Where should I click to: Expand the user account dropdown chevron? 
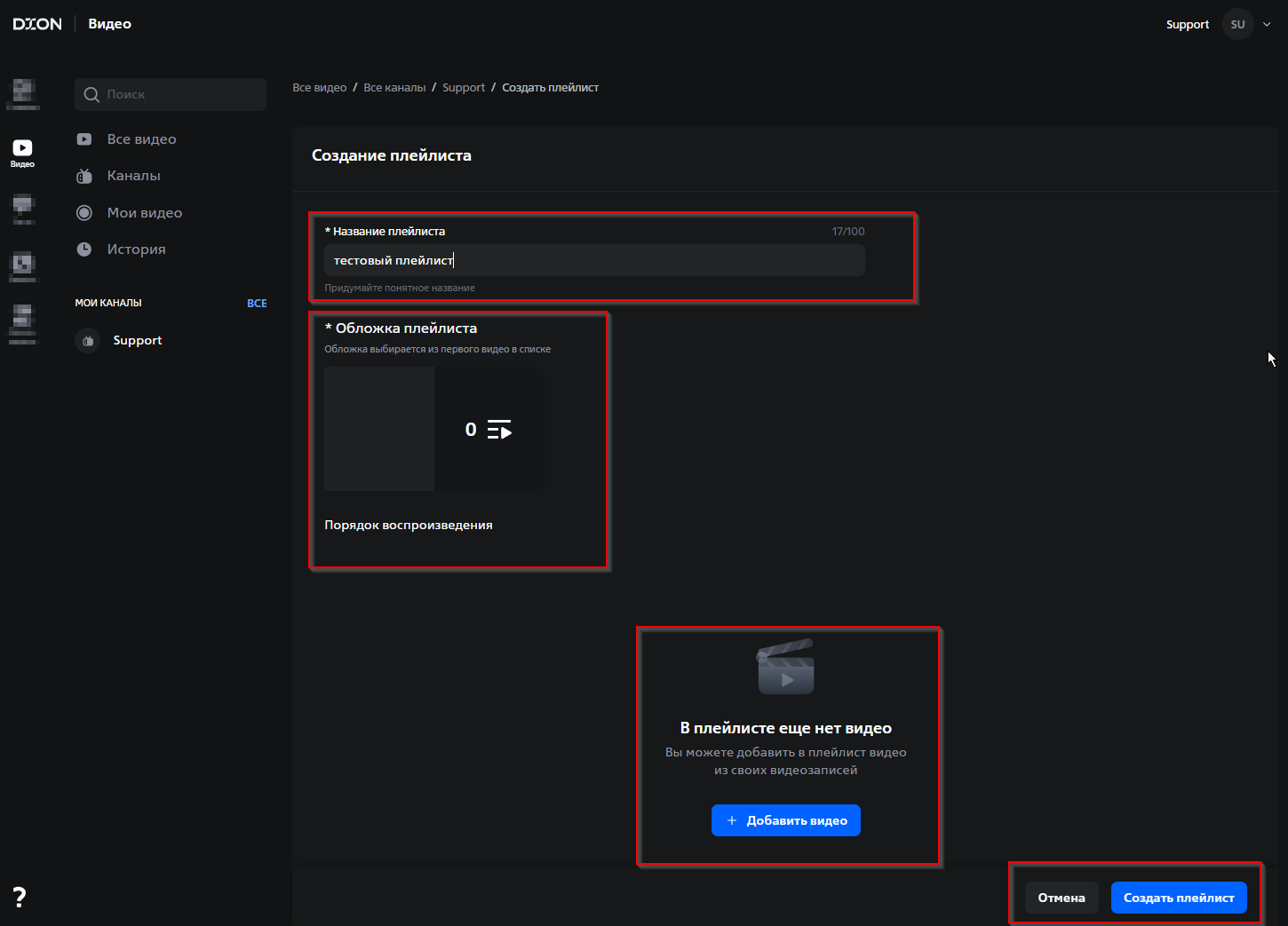pyautogui.click(x=1267, y=25)
